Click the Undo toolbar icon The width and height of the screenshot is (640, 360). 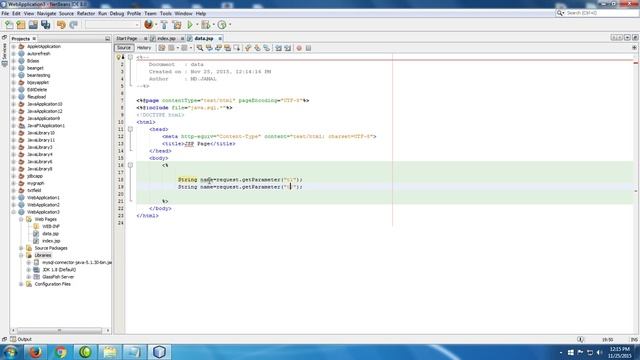[61, 25]
